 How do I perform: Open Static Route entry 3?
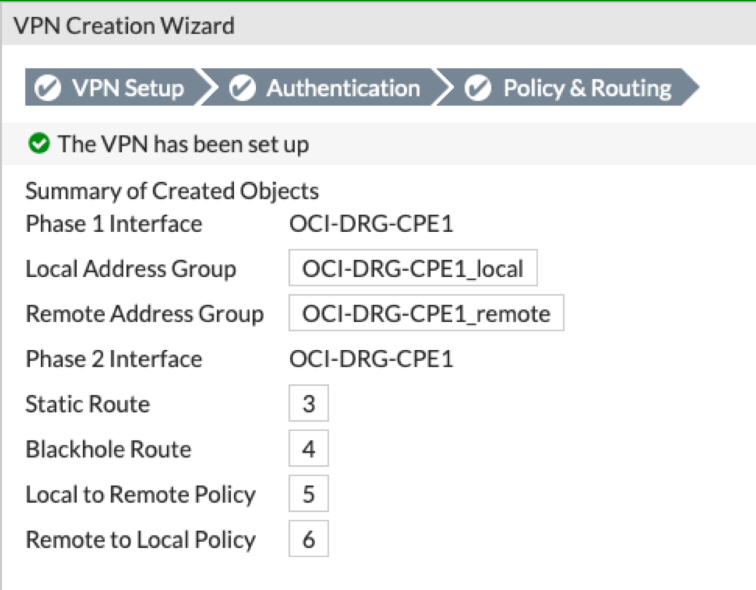point(308,404)
